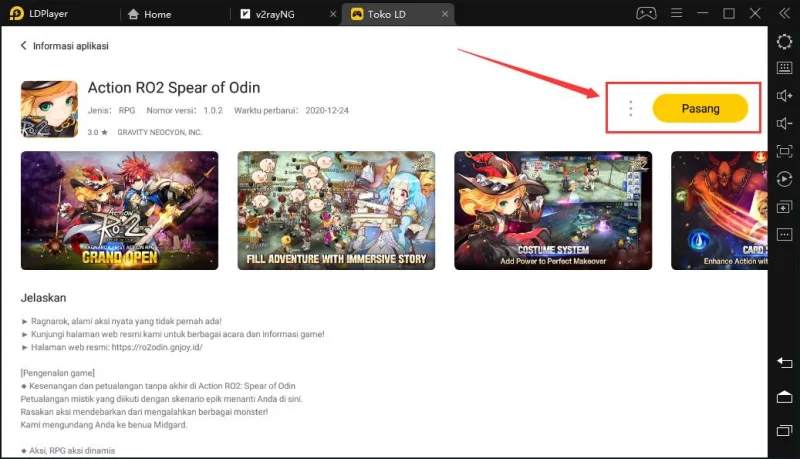Screen dimensions: 800x459
Task: Click the version number 1.0.2
Action: point(213,110)
